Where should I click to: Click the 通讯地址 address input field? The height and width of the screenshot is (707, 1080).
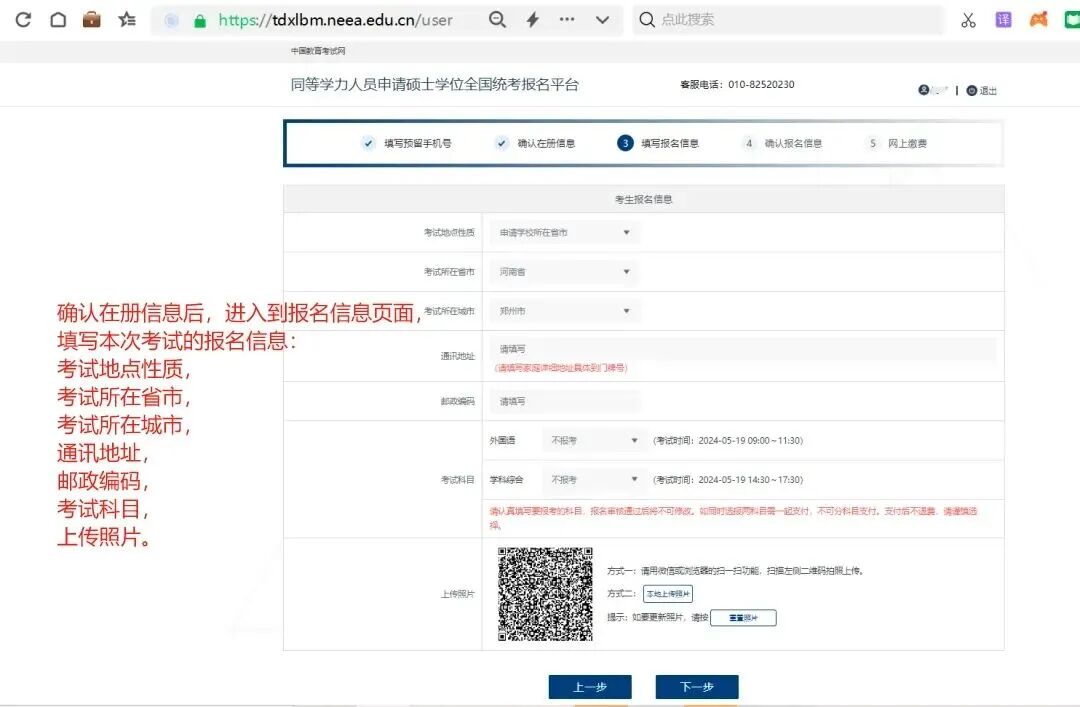[x=740, y=349]
